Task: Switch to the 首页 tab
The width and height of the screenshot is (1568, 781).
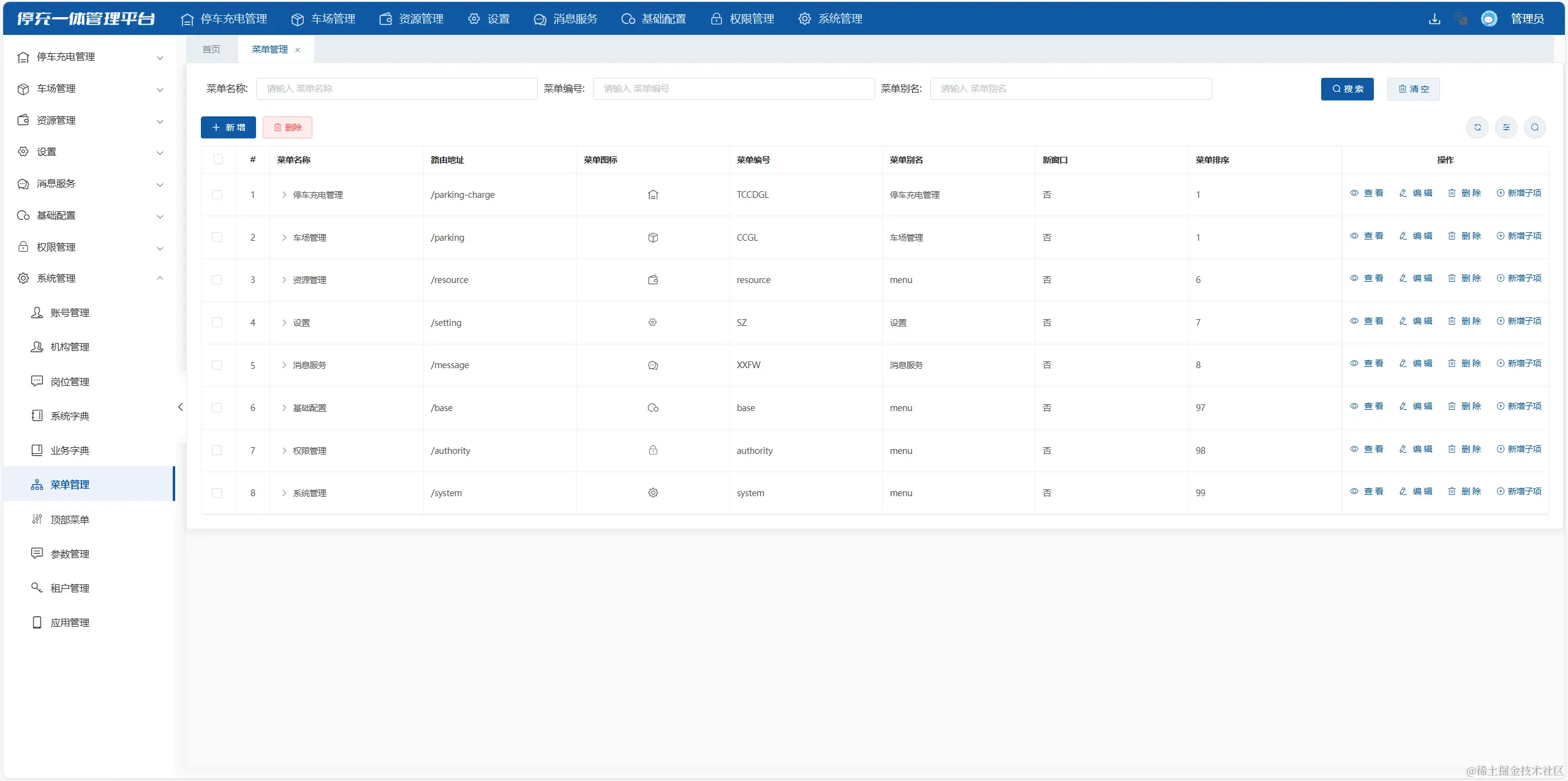Action: point(211,49)
